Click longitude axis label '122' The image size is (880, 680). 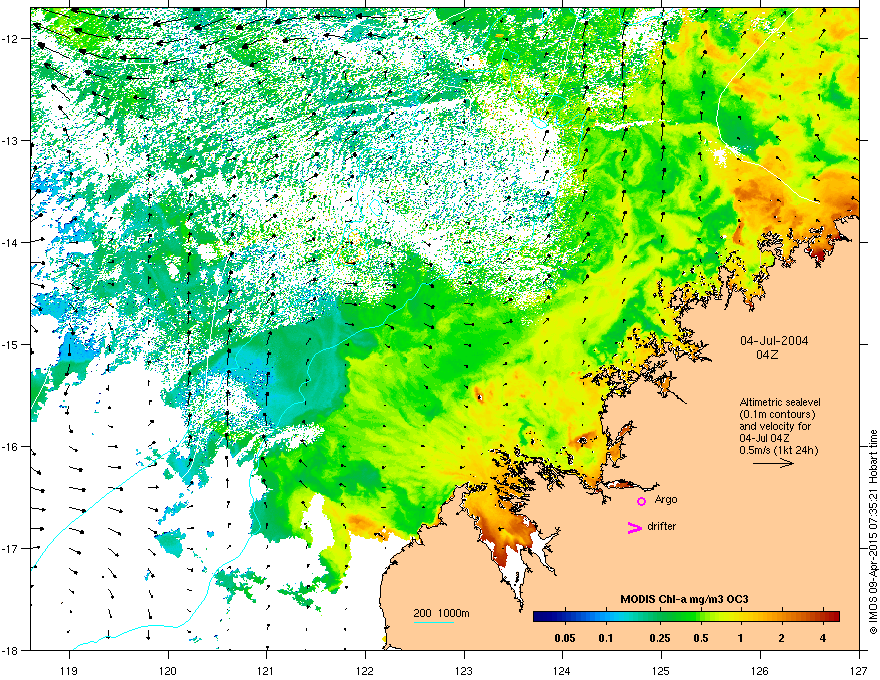pyautogui.click(x=365, y=670)
